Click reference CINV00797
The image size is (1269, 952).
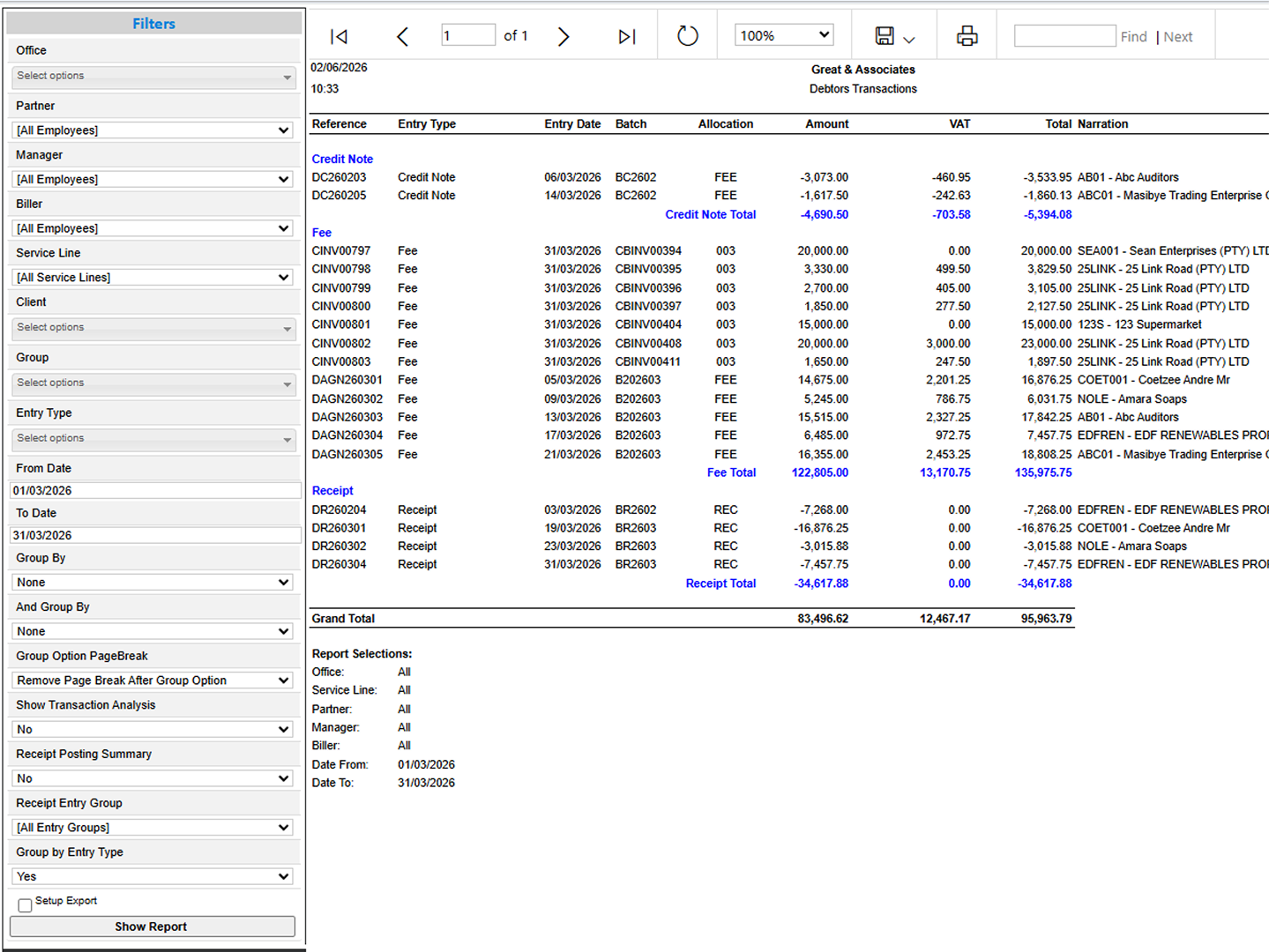coord(341,251)
